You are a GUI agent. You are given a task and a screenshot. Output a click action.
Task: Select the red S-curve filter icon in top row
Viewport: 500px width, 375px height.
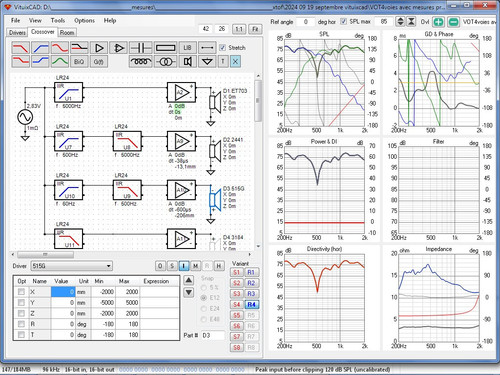click(60, 48)
